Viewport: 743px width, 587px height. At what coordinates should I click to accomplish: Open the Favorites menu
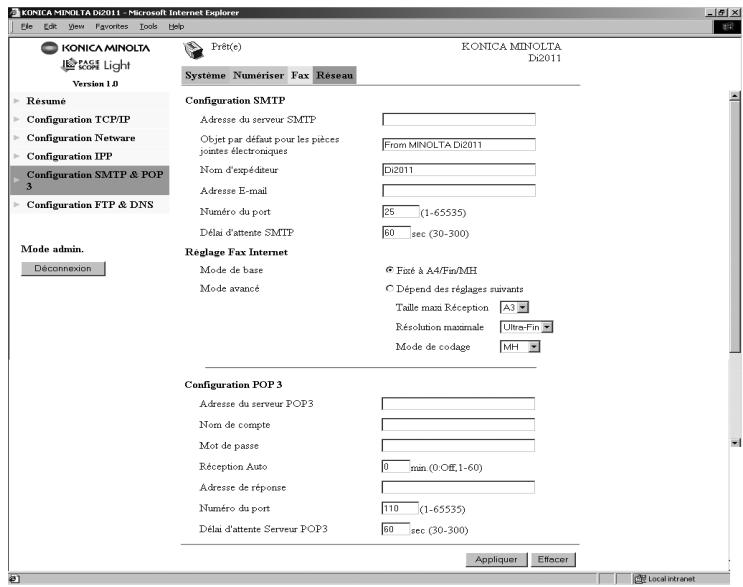click(x=112, y=27)
